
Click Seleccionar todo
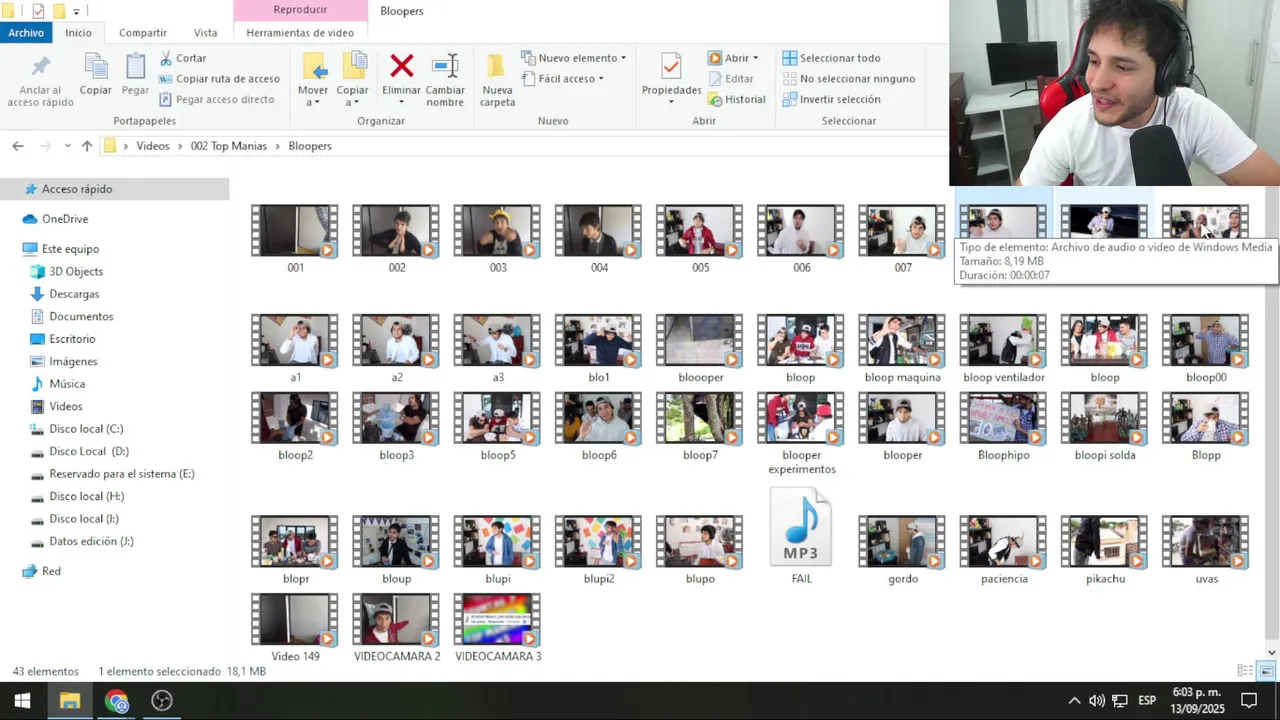(831, 58)
